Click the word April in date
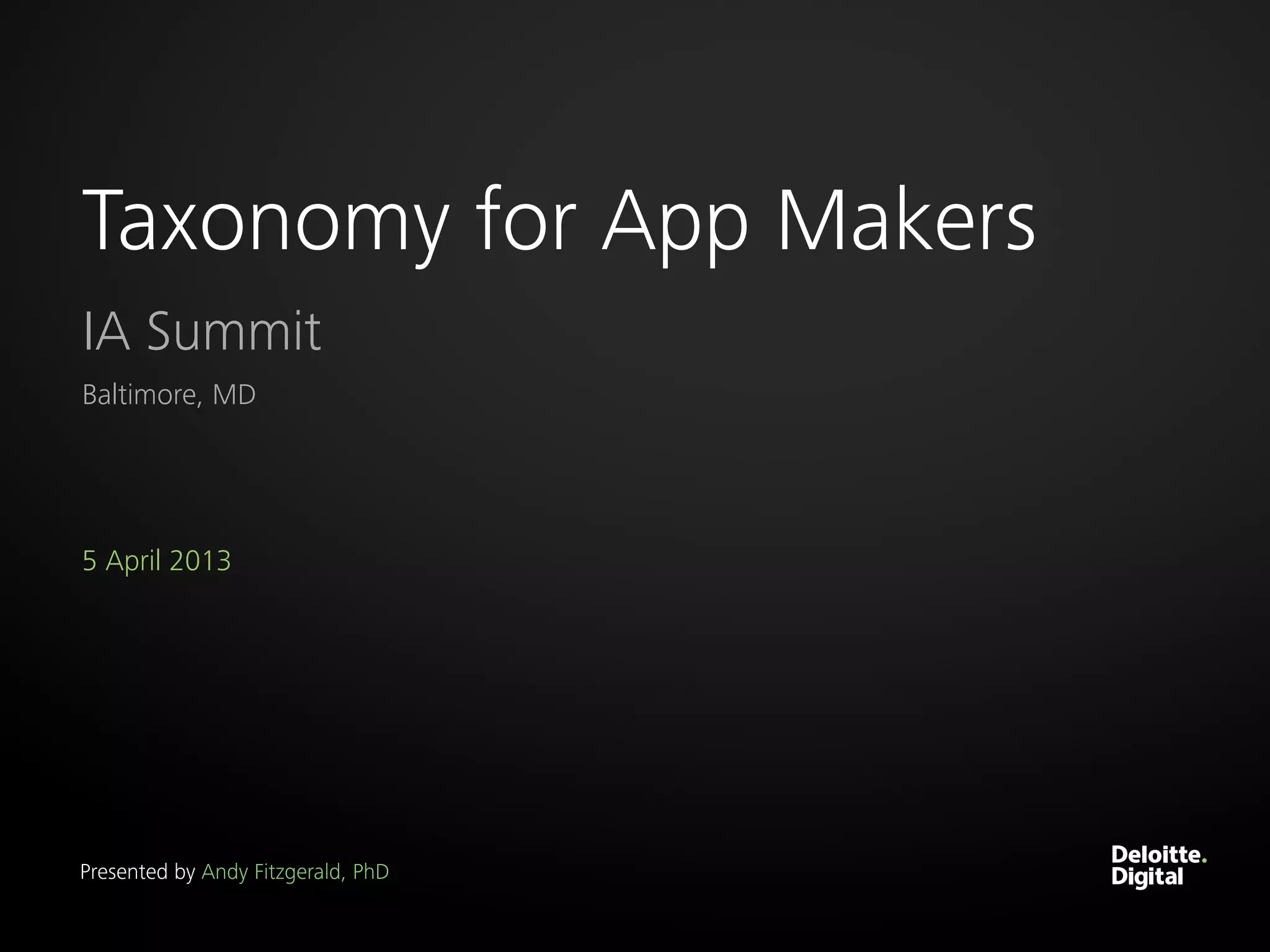 133,561
